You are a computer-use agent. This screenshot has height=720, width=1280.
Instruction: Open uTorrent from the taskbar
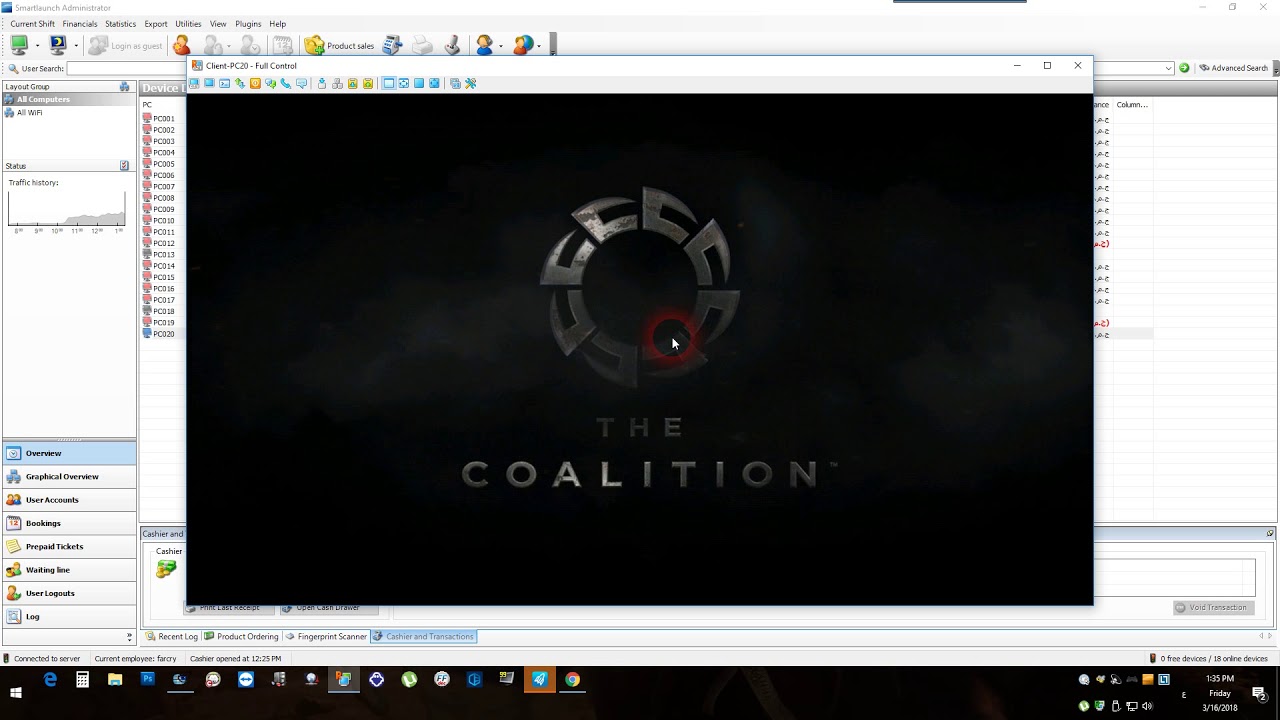[x=409, y=680]
